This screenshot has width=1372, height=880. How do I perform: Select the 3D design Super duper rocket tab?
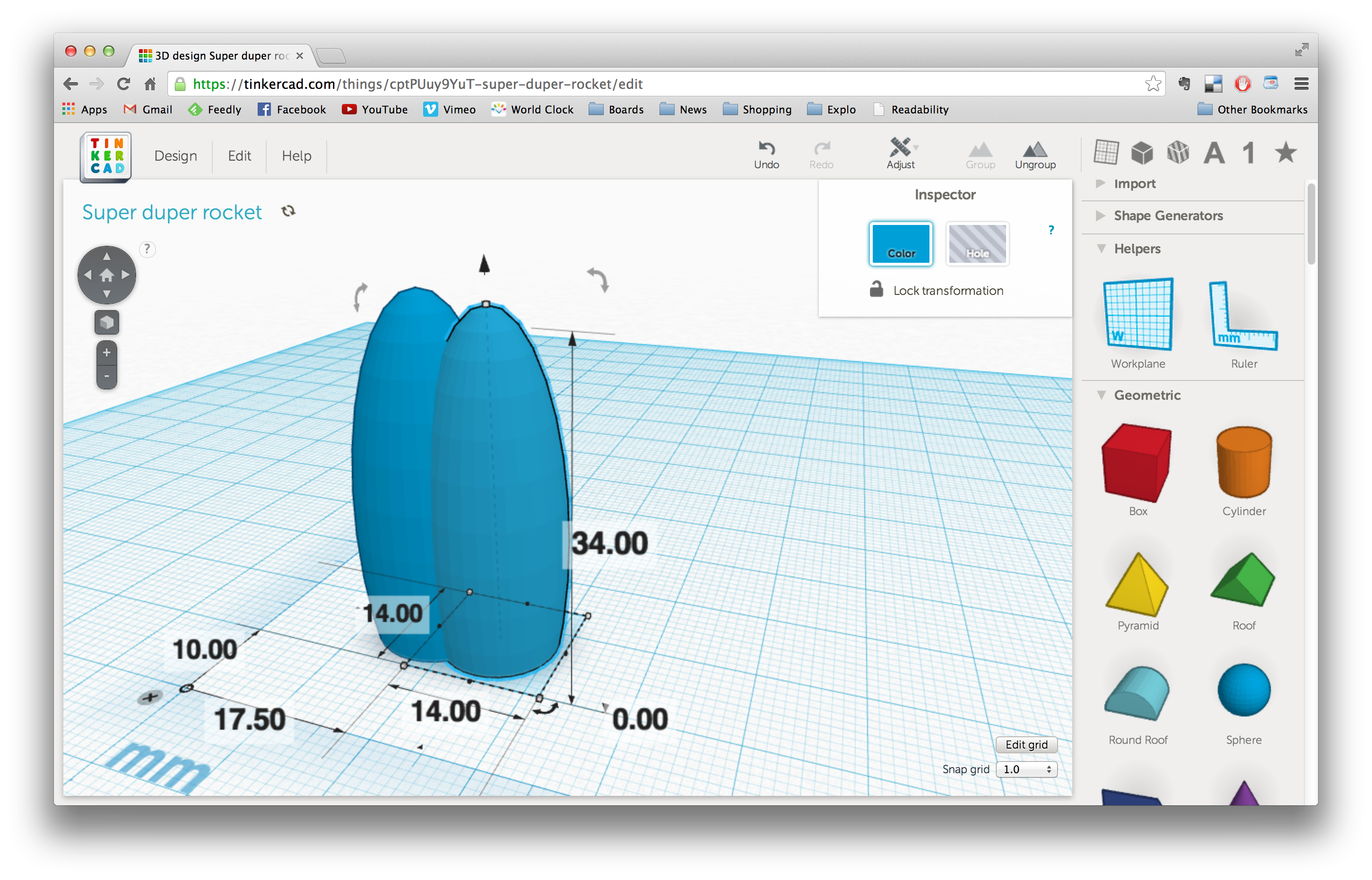point(220,55)
